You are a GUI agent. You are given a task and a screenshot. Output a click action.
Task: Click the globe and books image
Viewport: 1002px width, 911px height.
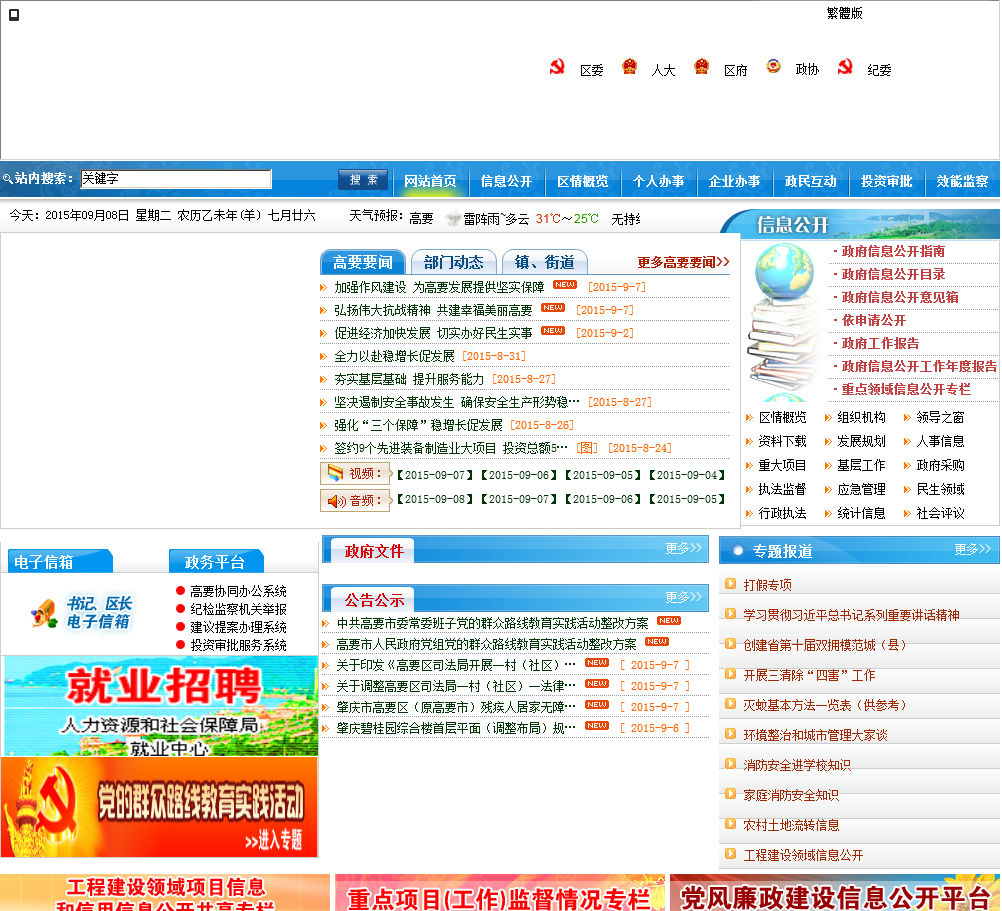pyautogui.click(x=785, y=320)
